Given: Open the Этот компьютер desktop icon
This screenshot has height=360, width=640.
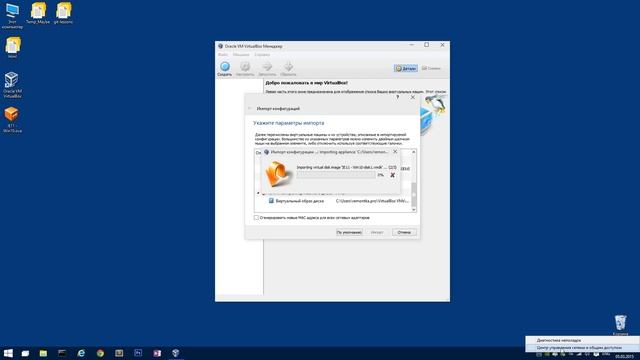Looking at the screenshot, I should point(12,16).
